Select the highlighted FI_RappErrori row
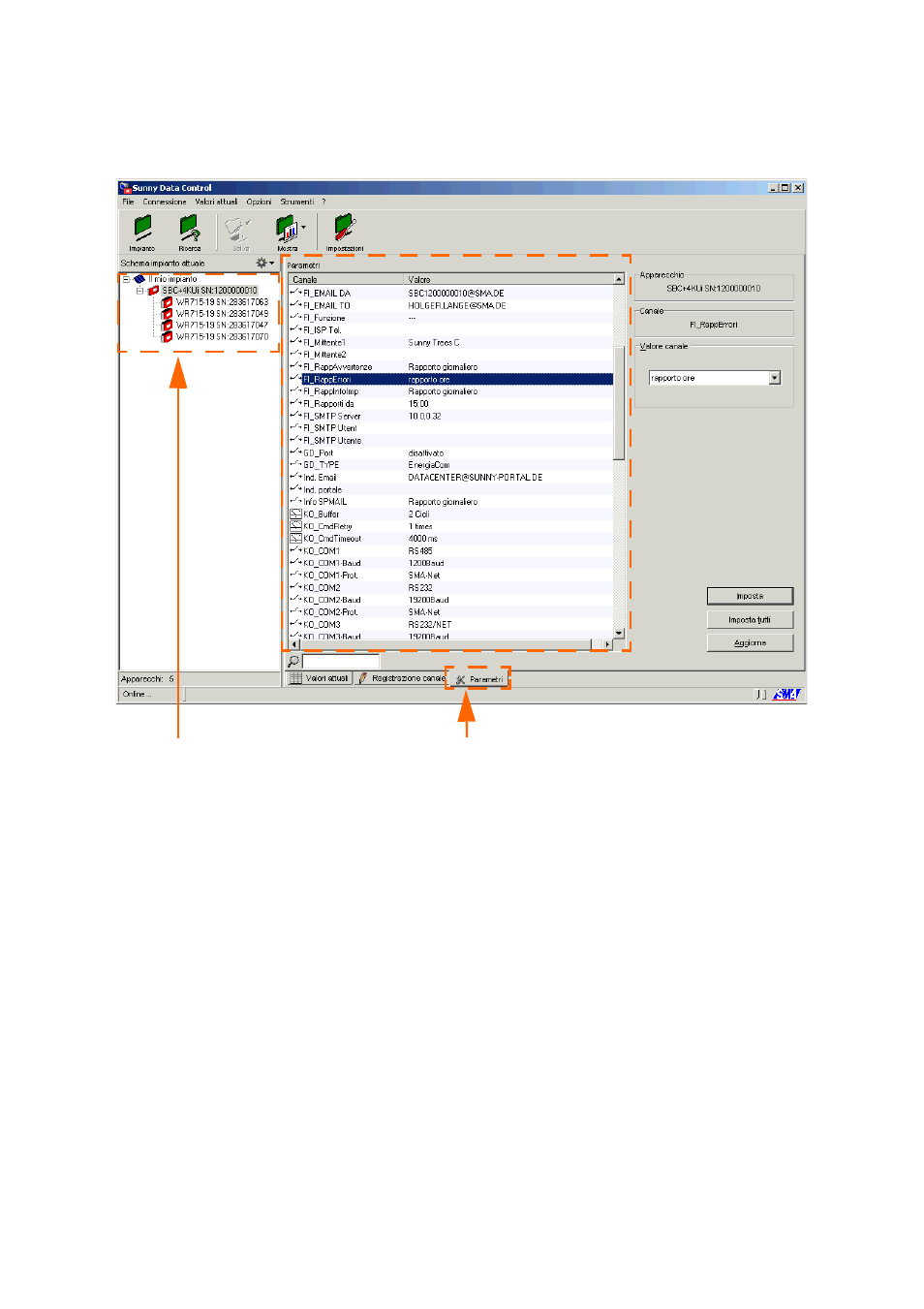Image resolution: width=924 pixels, height=1309 pixels. click(x=450, y=379)
